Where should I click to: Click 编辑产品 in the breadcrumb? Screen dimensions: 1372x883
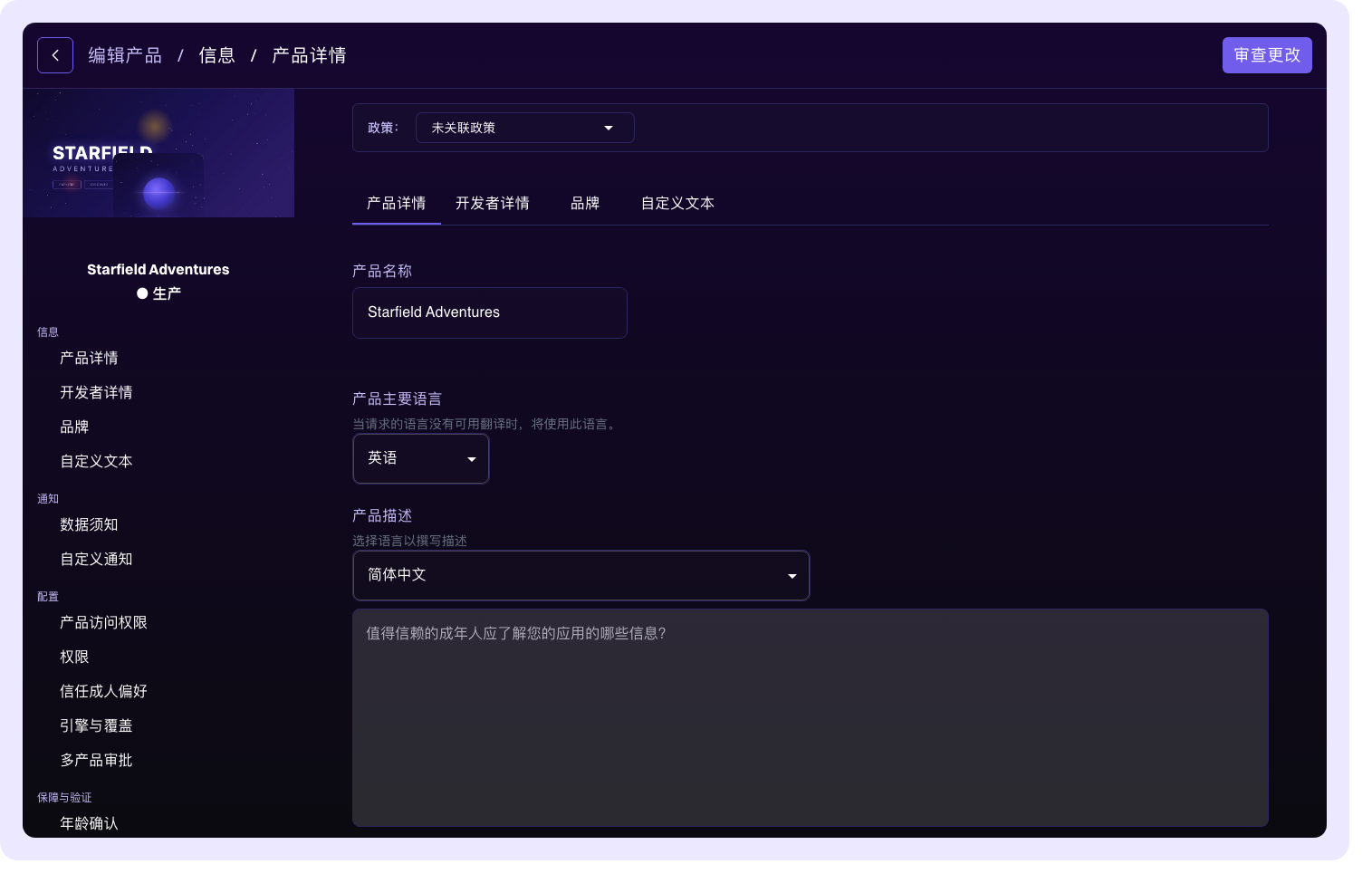(x=125, y=55)
